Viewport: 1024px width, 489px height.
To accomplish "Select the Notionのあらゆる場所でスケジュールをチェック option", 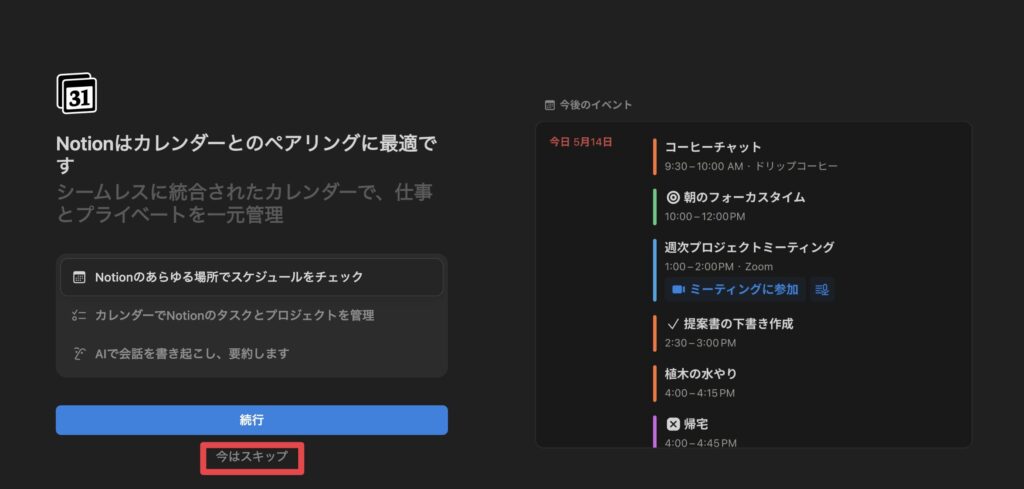I will 251,277.
